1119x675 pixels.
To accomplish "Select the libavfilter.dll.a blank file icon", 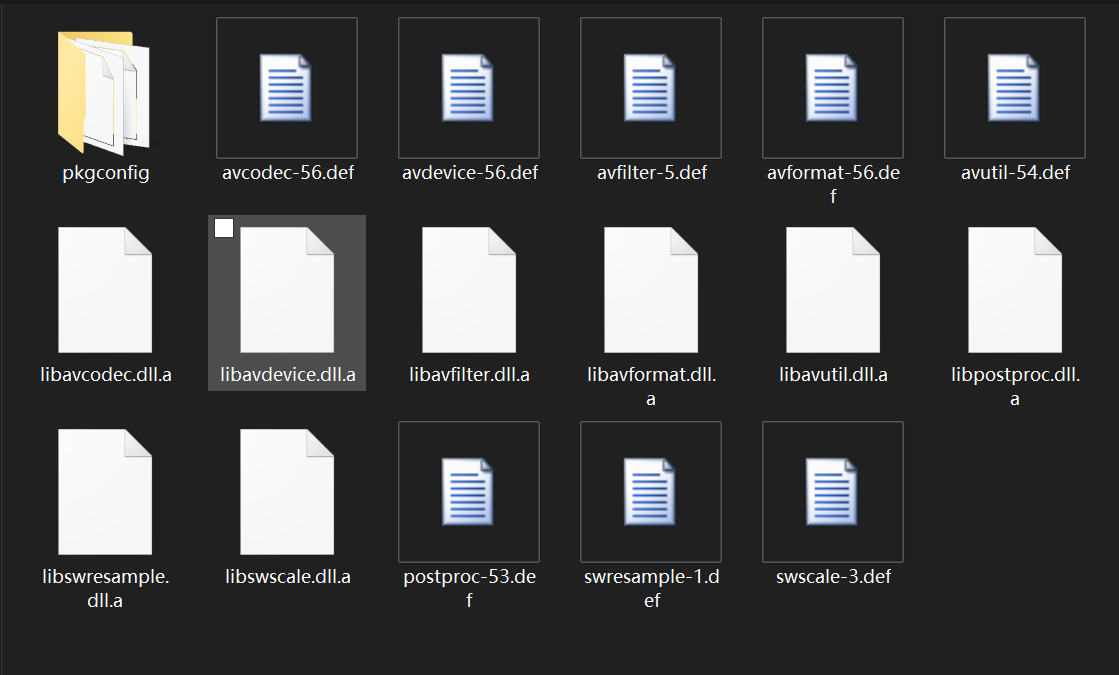I will click(x=469, y=290).
